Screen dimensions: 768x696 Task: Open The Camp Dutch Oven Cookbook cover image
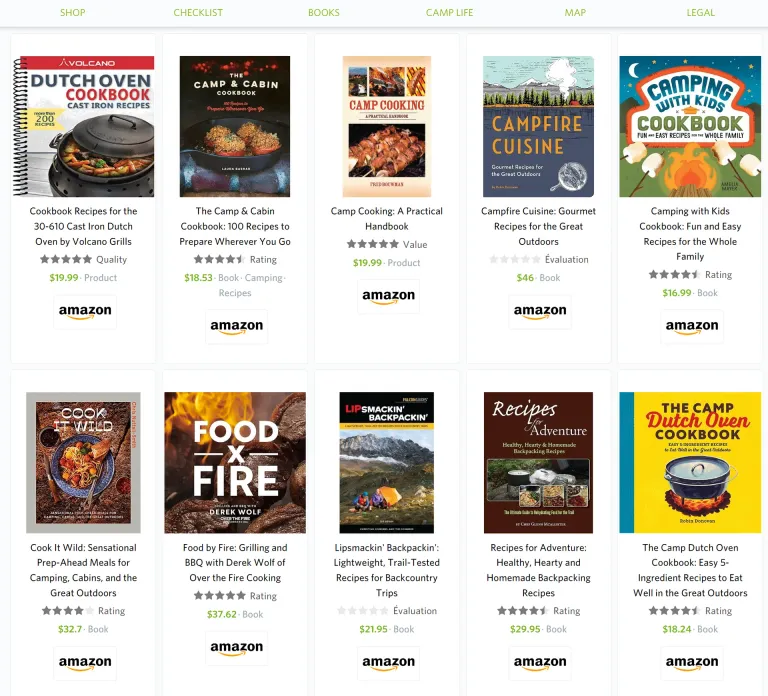[x=690, y=462]
